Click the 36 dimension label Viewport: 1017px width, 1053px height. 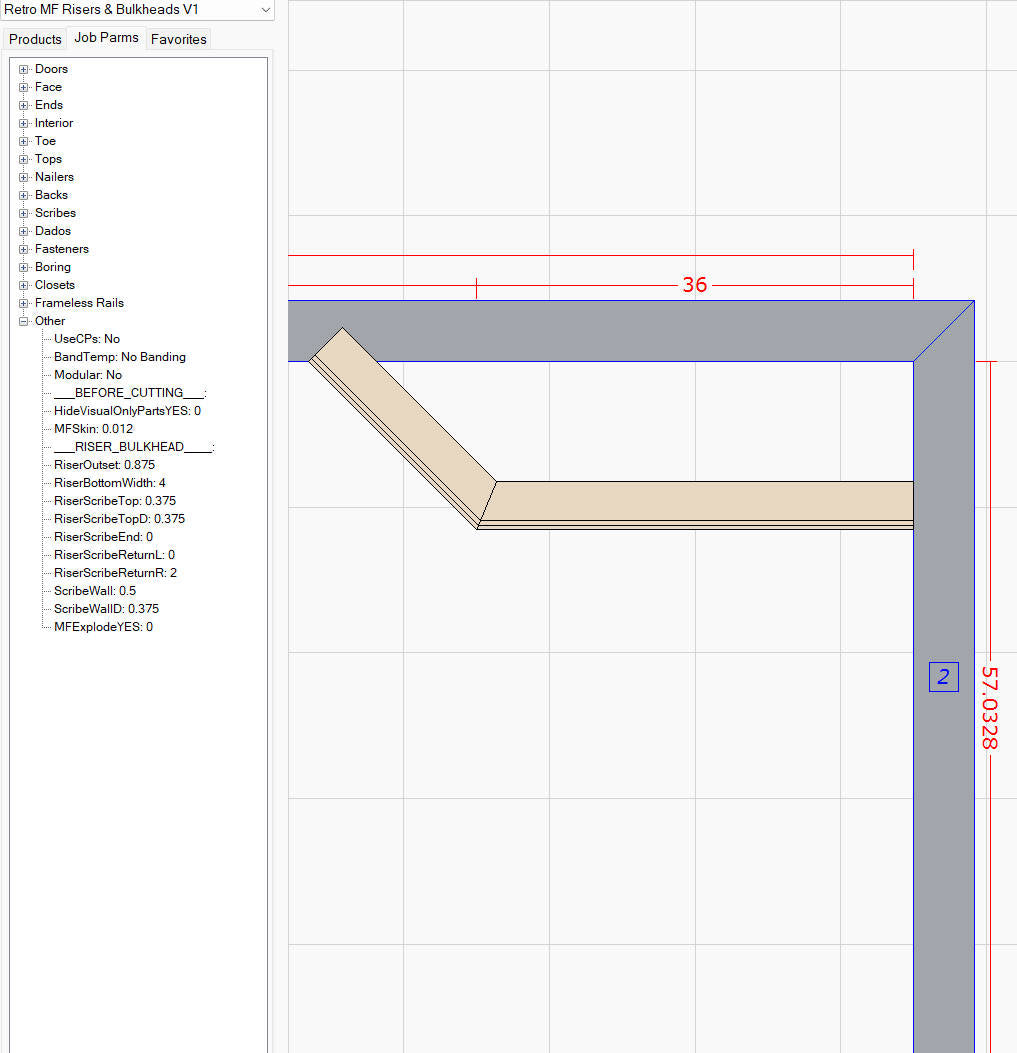[695, 285]
